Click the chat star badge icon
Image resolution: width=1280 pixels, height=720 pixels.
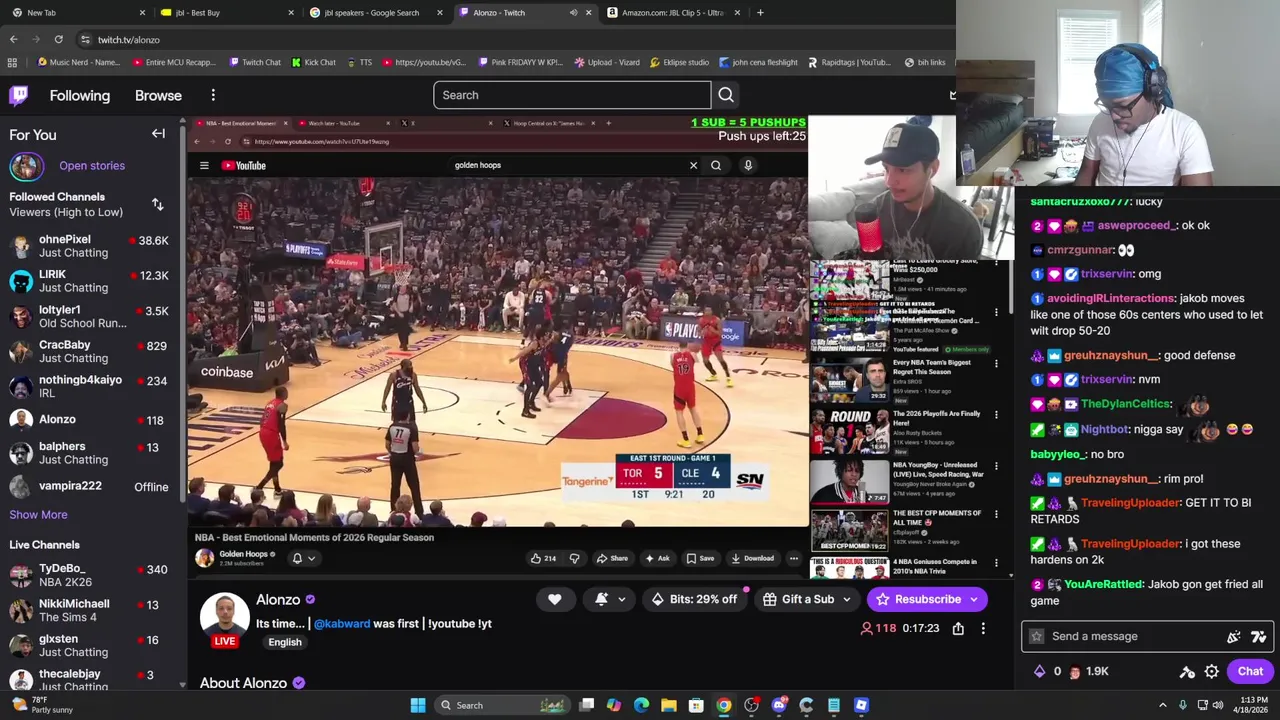[x=1037, y=636]
